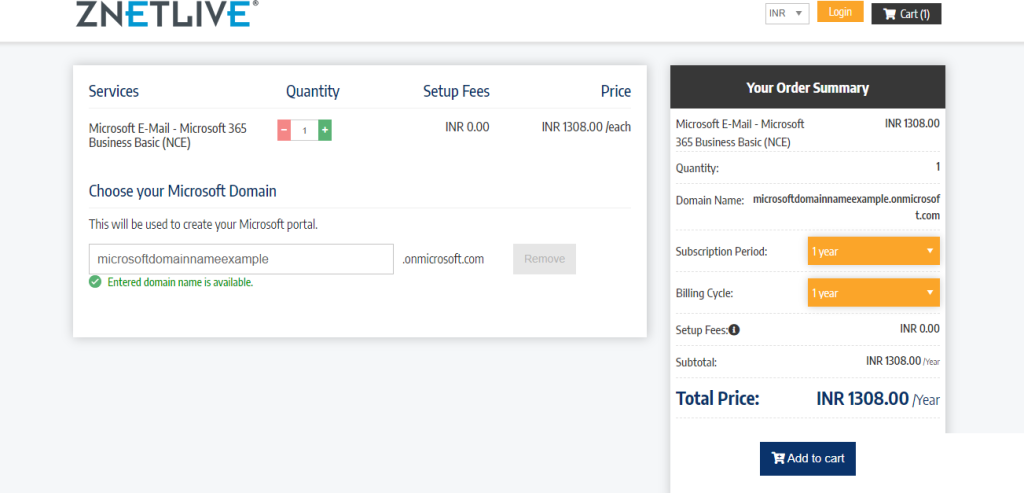Click the 'Setup Fees' column header
The height and width of the screenshot is (493, 1024).
[x=456, y=91]
